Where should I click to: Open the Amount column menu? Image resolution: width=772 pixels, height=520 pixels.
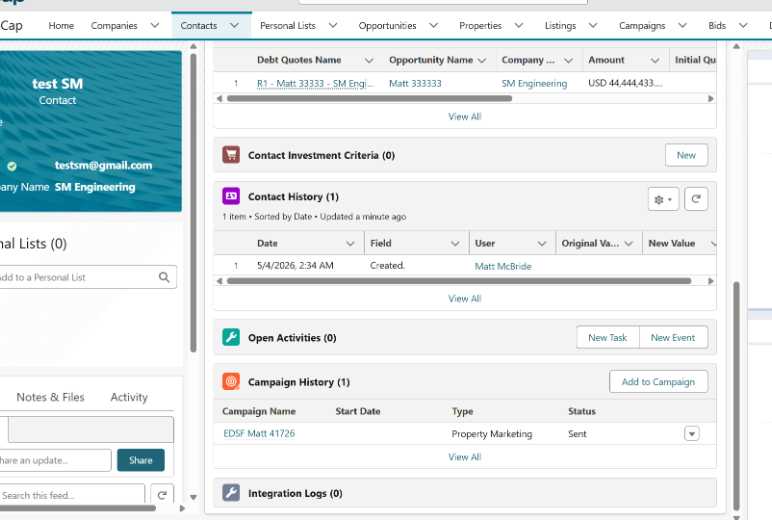click(x=655, y=61)
